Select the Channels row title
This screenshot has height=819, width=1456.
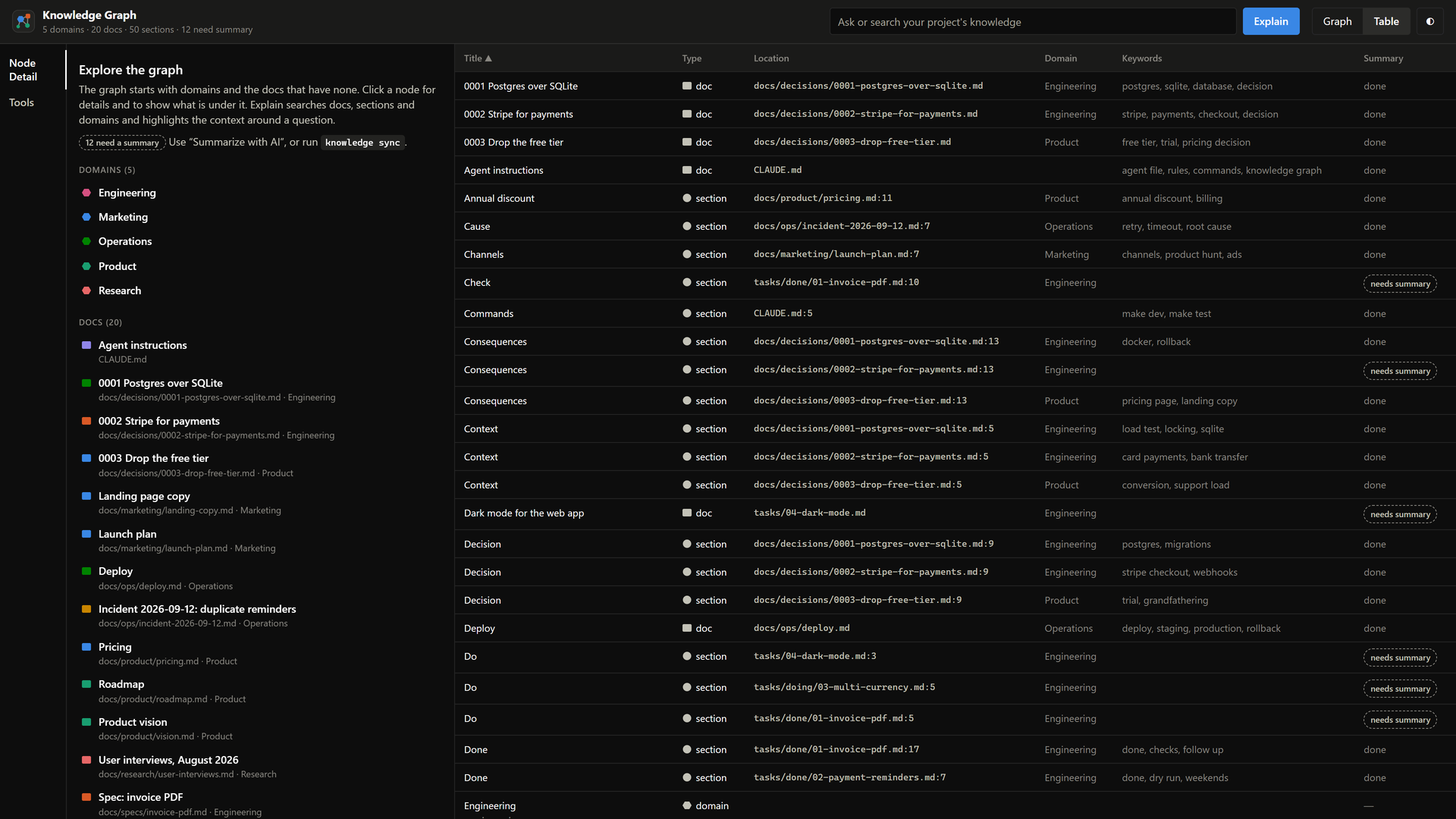pyautogui.click(x=484, y=254)
